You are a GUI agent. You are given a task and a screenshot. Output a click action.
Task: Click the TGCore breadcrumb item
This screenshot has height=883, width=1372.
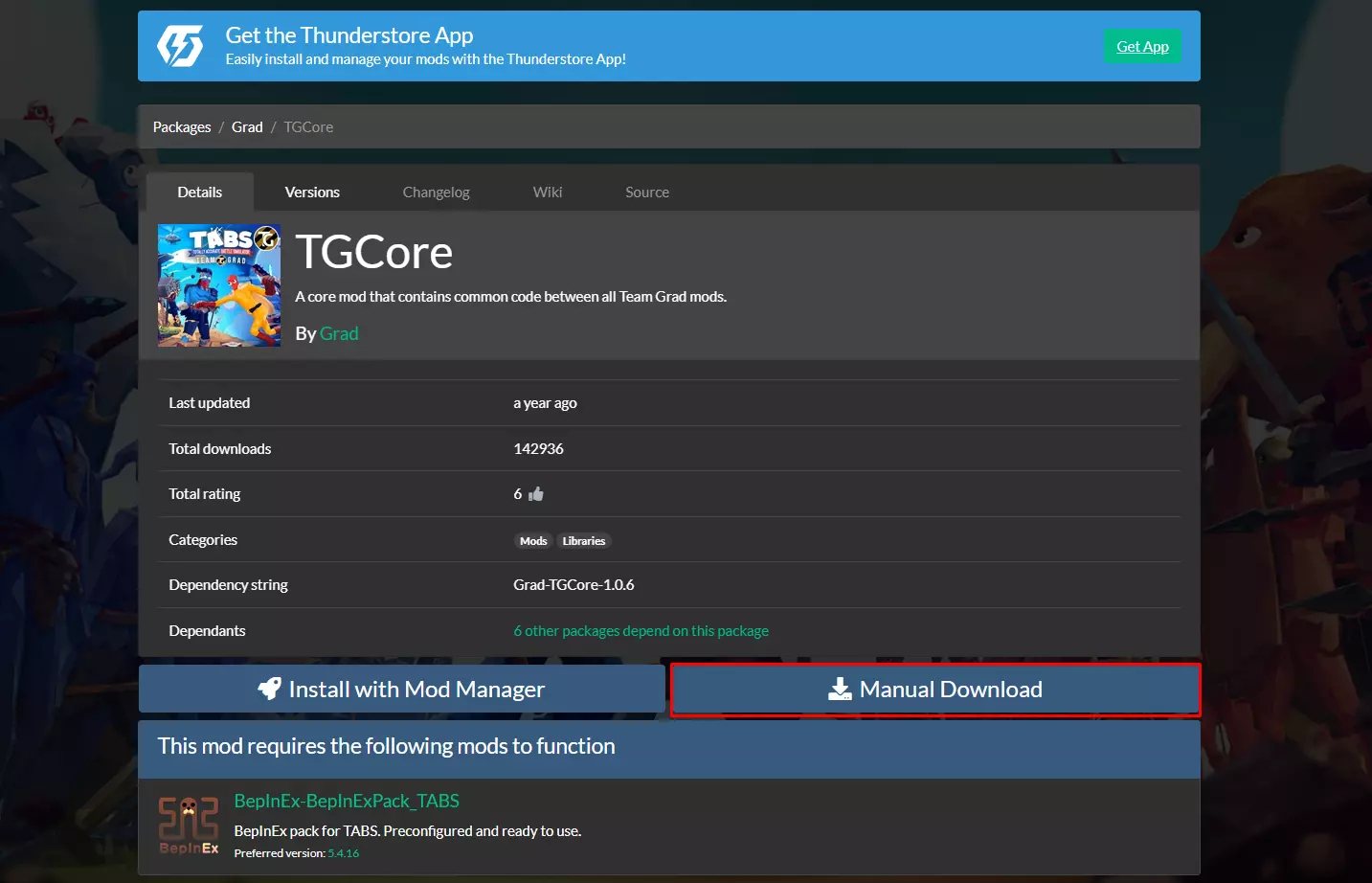[x=308, y=127]
